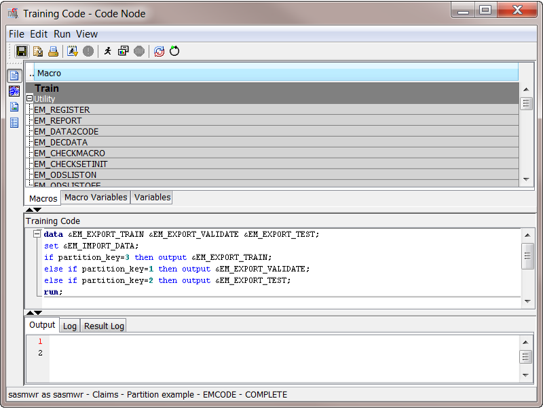Screen dimensions: 543x408
Task: Click the status bar text ending COMPLETE
Action: click(148, 394)
